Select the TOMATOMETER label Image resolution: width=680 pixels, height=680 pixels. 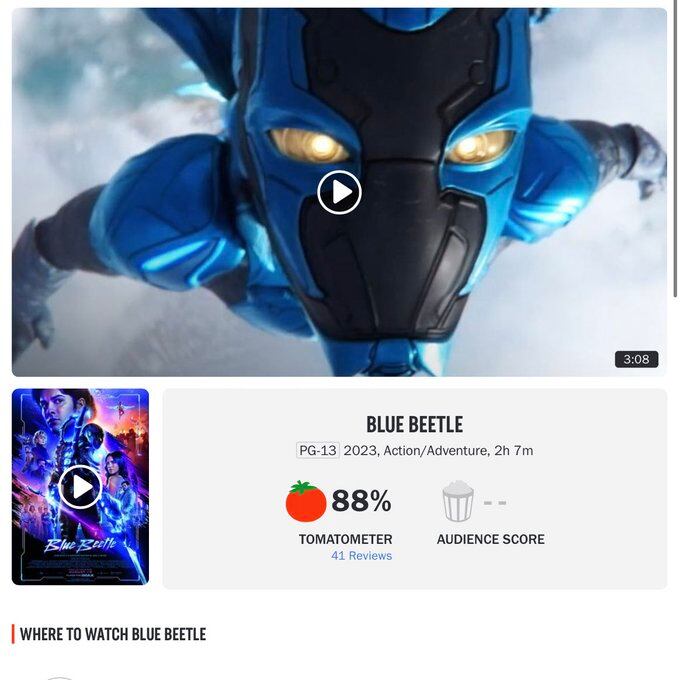(345, 539)
